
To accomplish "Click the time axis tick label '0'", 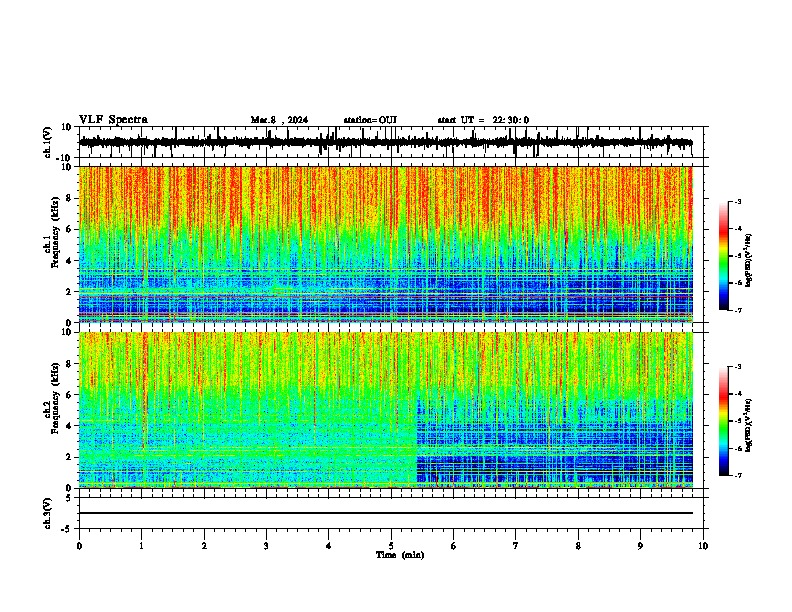I will point(79,546).
